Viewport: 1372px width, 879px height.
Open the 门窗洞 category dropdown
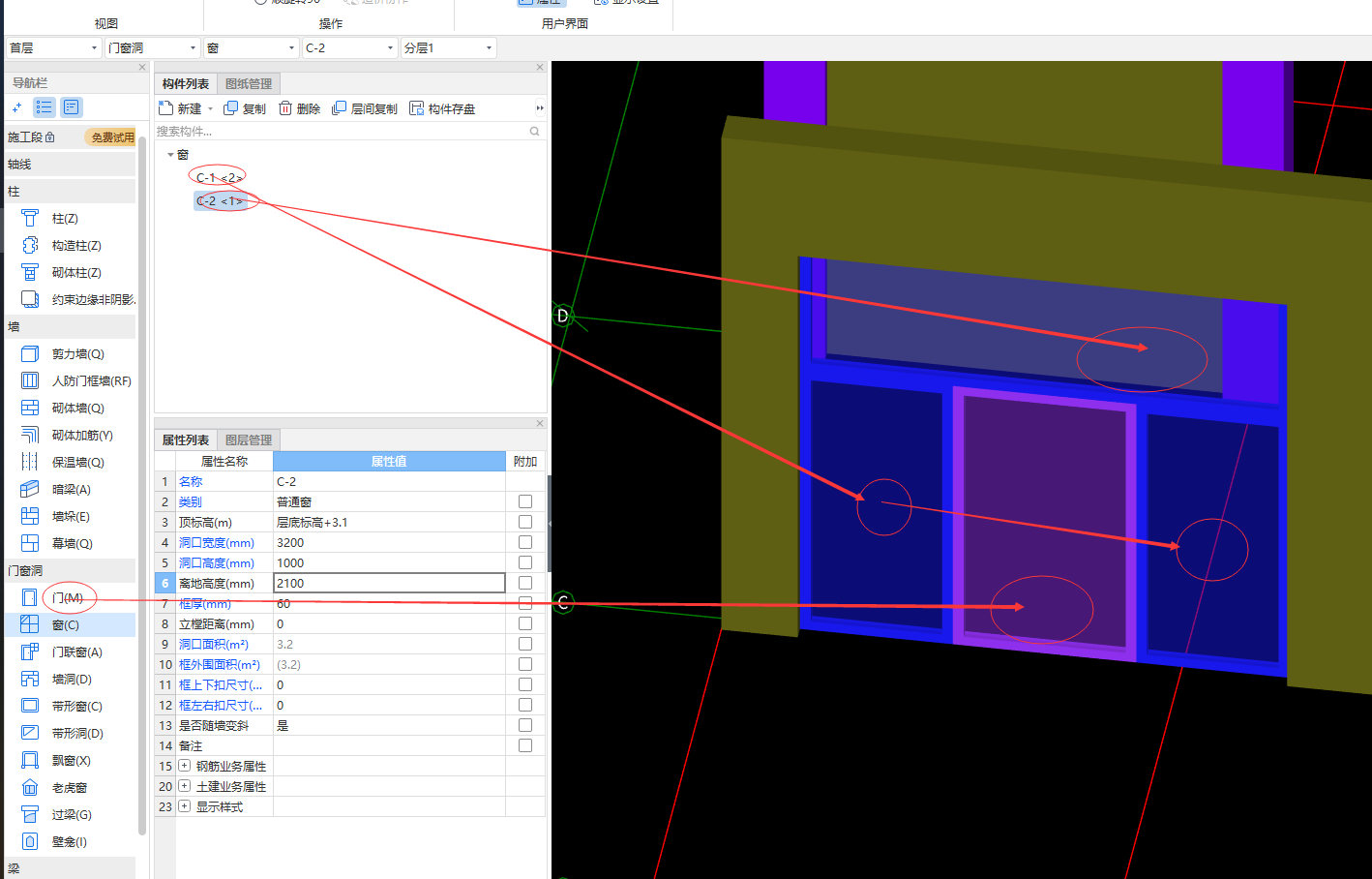point(153,47)
